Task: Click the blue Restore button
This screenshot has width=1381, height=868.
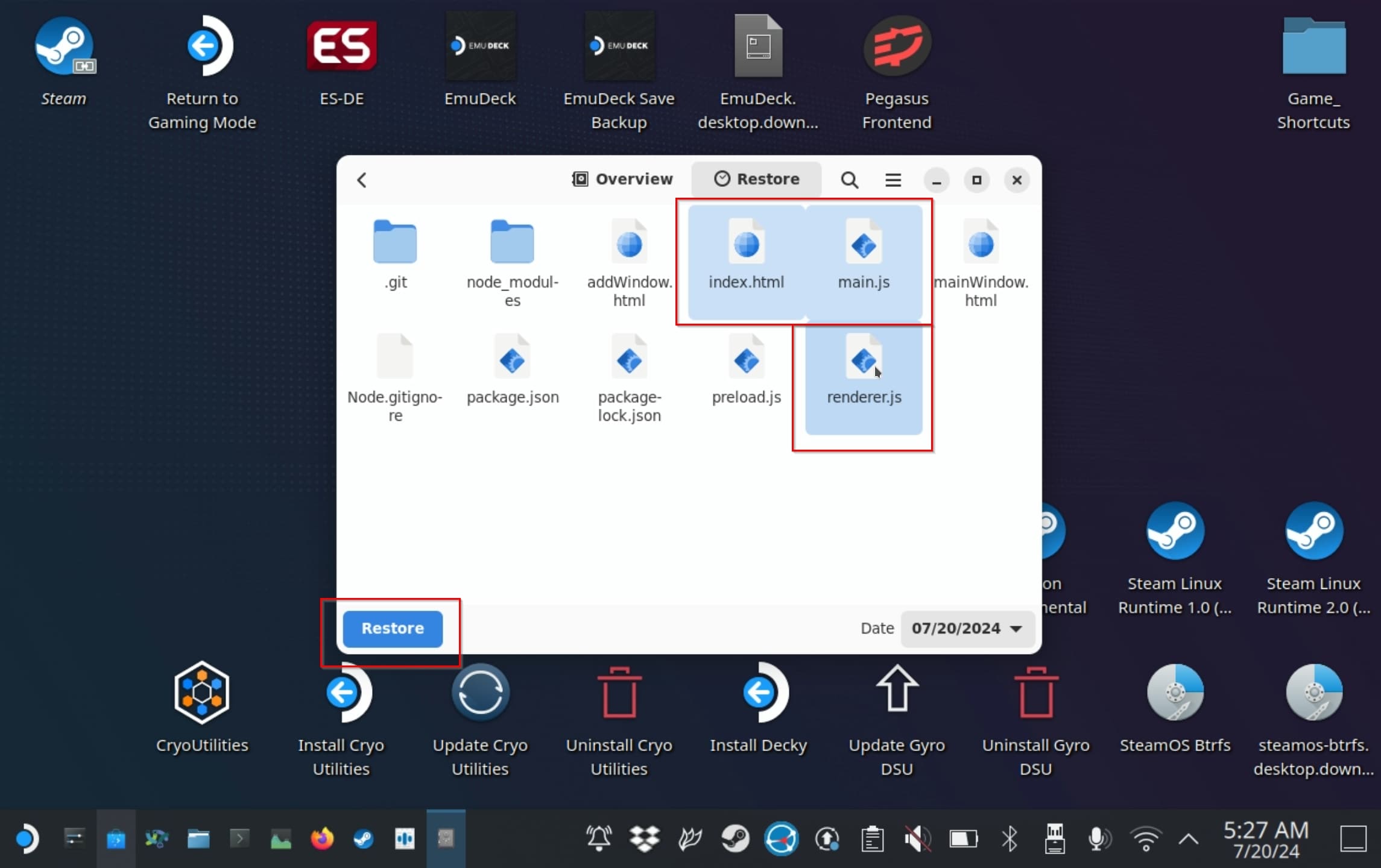Action: (393, 628)
